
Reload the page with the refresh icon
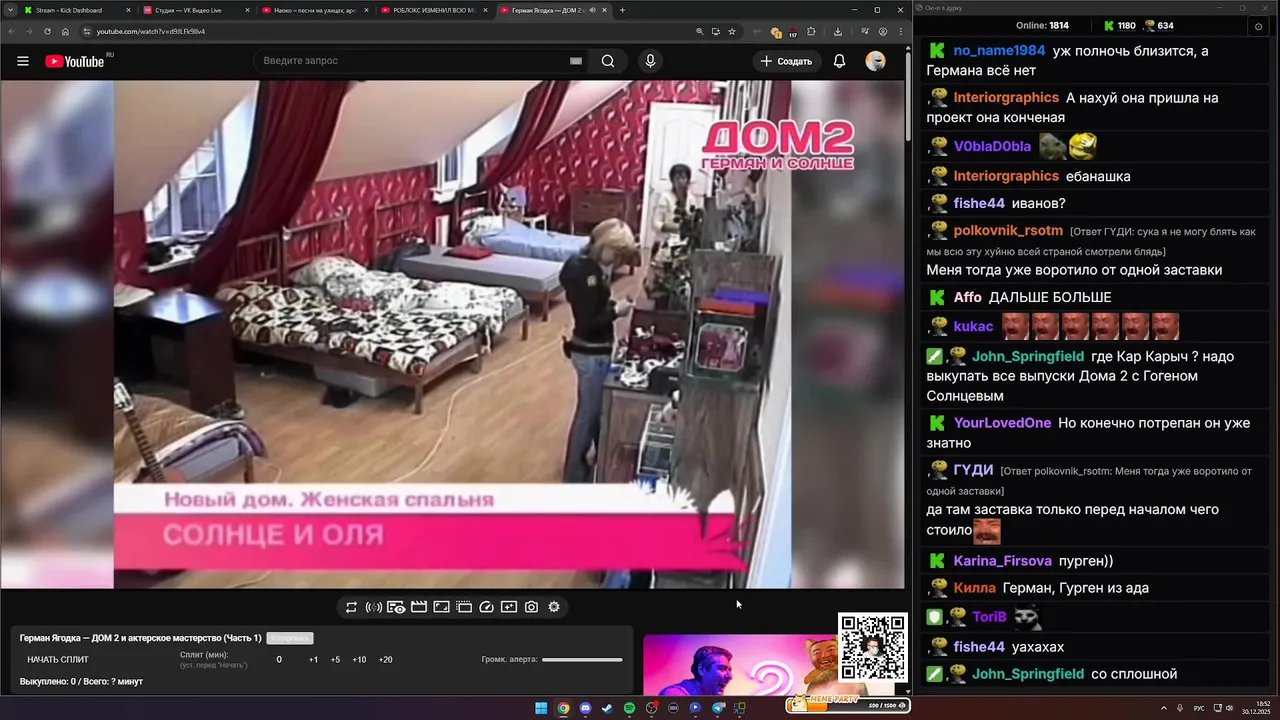(x=47, y=32)
